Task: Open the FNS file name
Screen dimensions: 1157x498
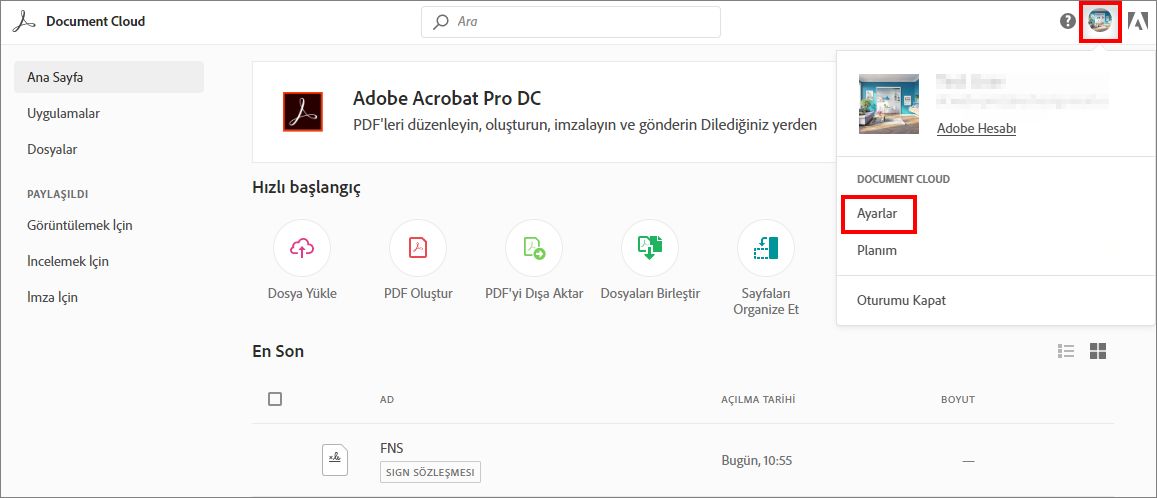Action: pyautogui.click(x=392, y=448)
